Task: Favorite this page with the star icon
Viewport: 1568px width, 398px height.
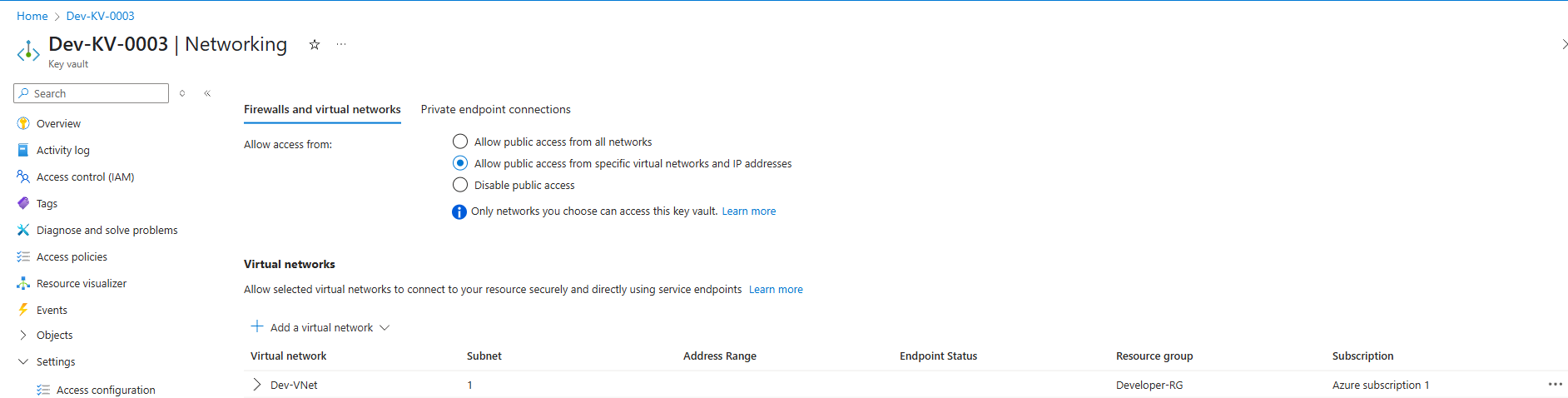Action: click(x=315, y=45)
